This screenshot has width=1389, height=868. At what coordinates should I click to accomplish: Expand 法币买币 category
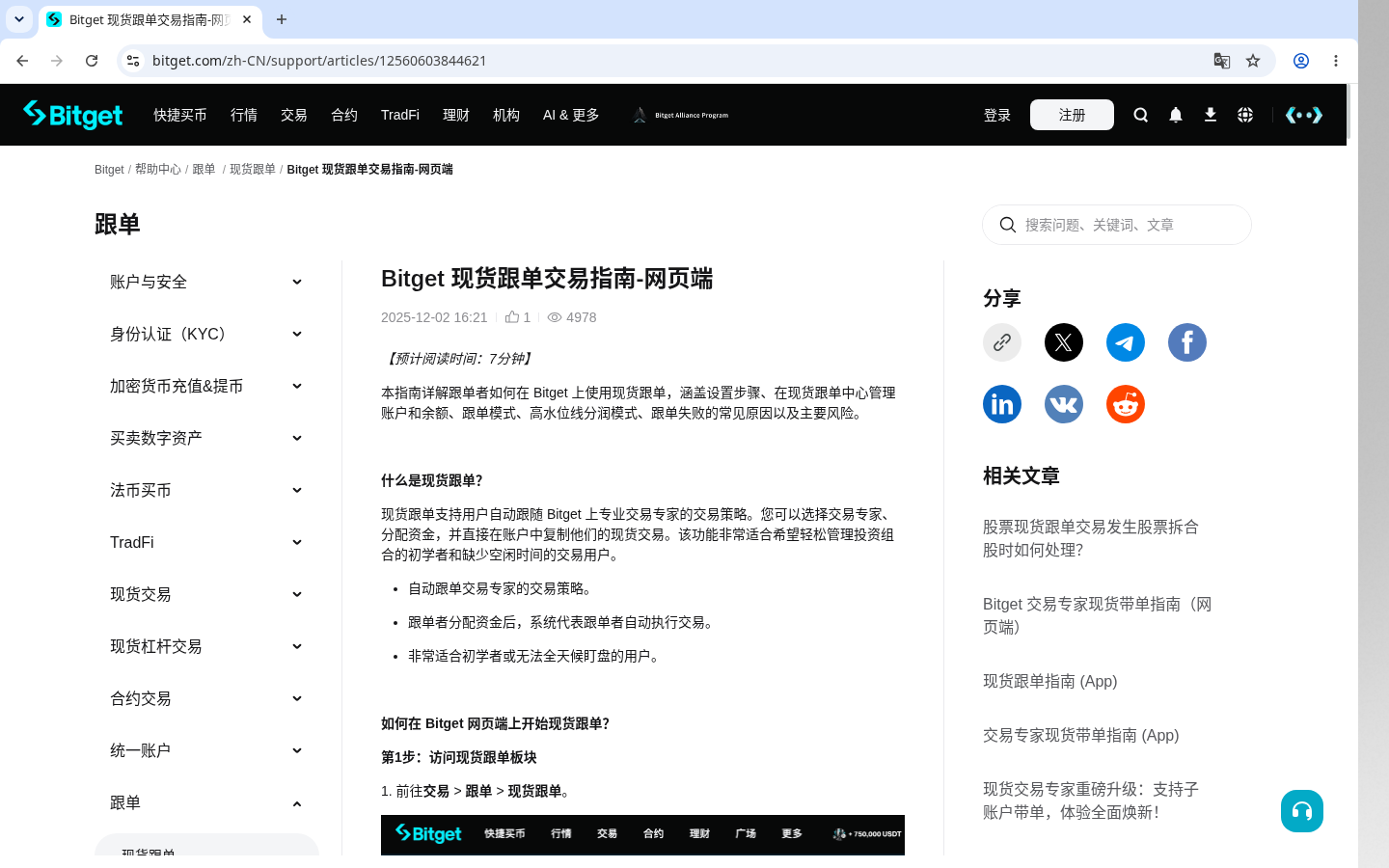click(x=206, y=490)
